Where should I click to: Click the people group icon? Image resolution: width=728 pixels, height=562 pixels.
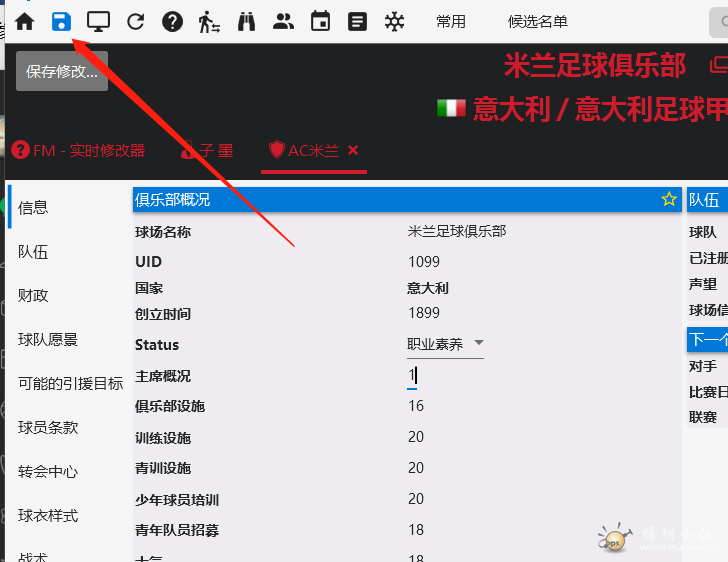(283, 21)
